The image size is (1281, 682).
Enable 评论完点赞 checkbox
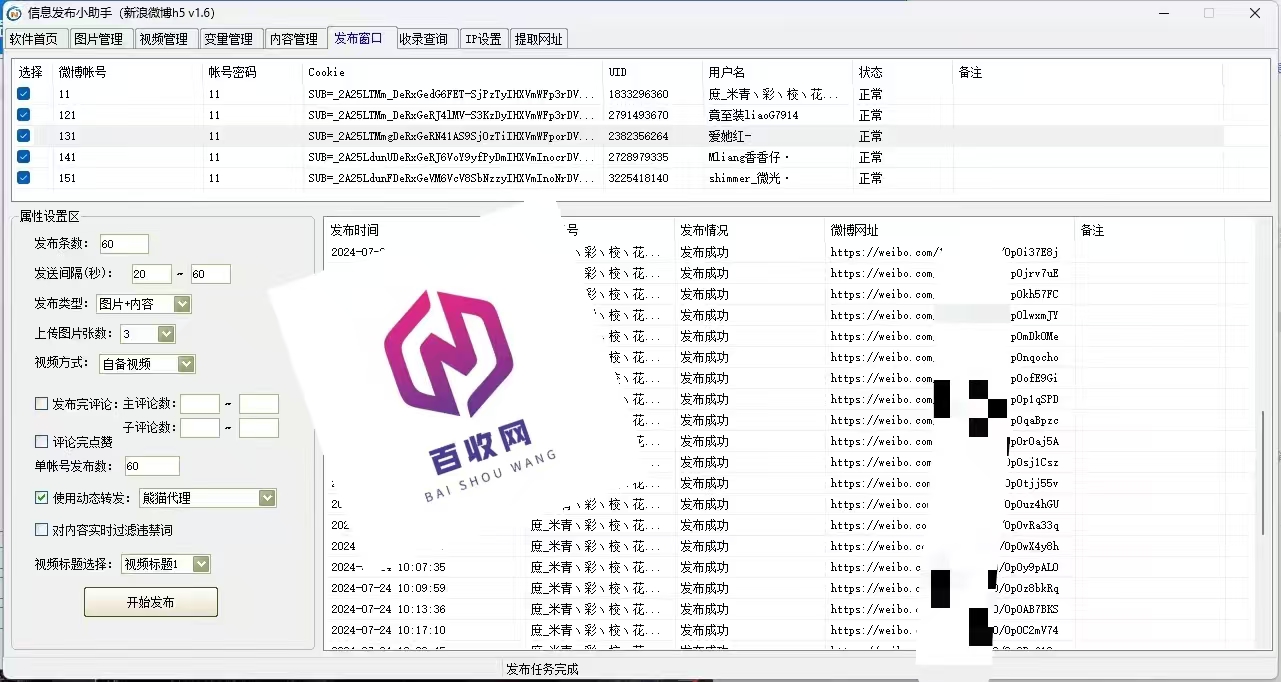tap(41, 441)
